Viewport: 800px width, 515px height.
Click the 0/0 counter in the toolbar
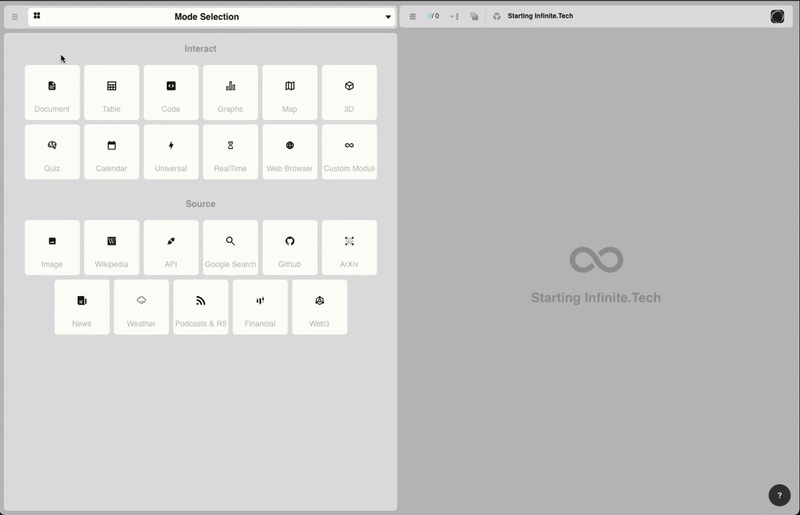click(x=433, y=16)
